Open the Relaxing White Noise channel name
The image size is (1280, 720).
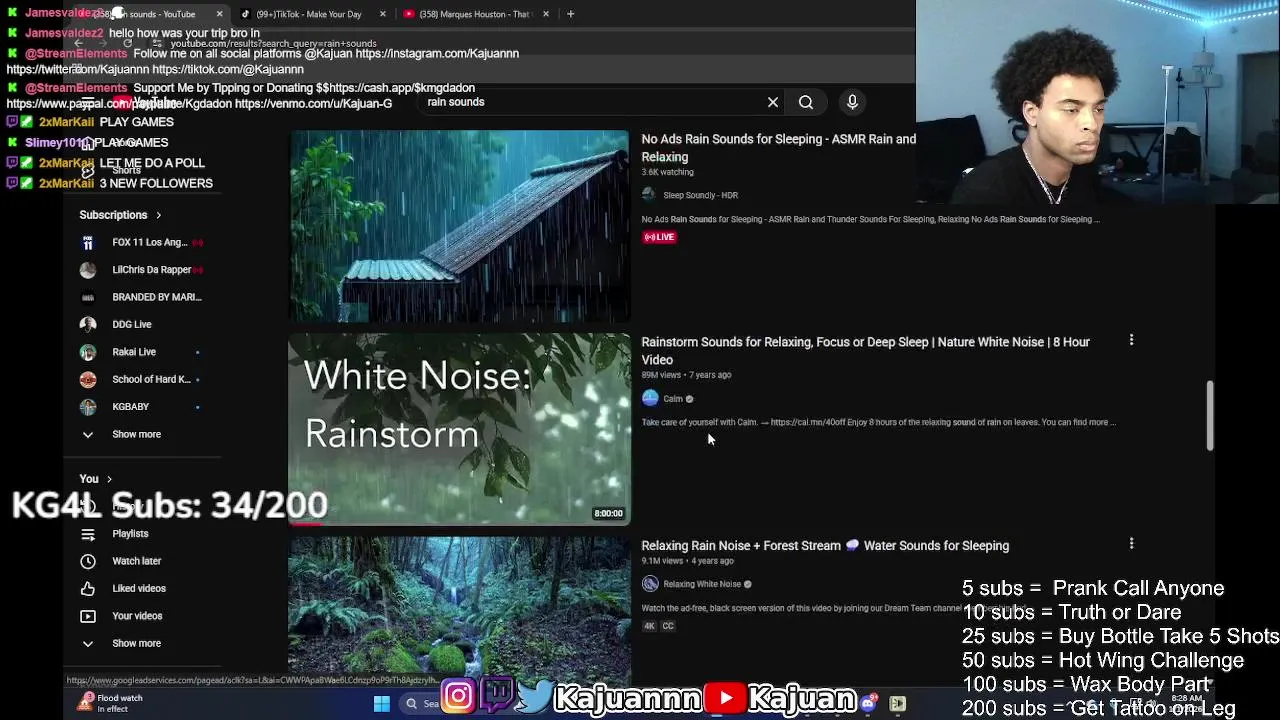point(702,584)
